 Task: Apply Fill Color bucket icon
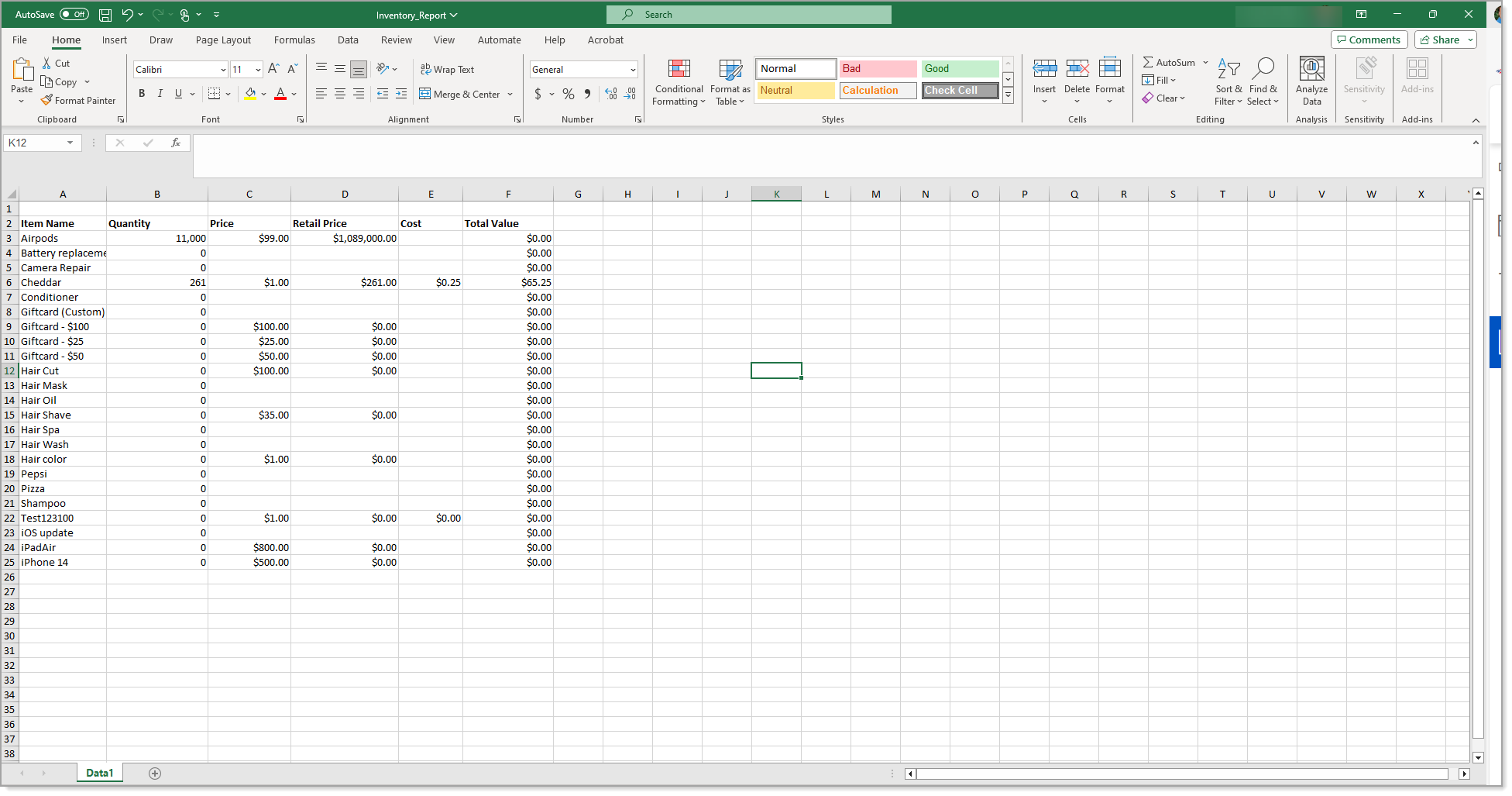[250, 94]
